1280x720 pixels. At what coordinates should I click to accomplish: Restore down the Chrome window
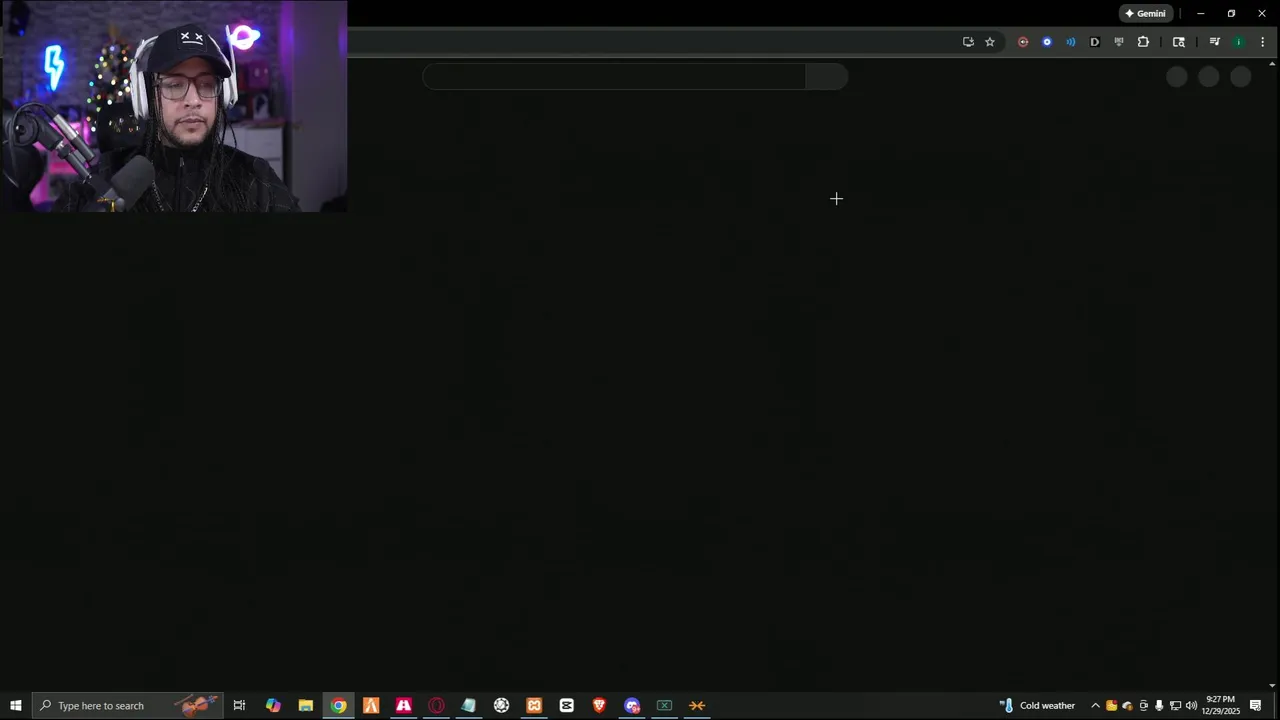tap(1231, 14)
